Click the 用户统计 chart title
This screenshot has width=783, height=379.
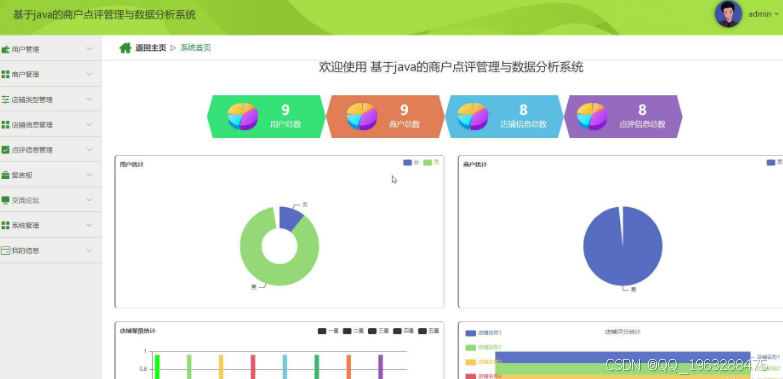131,164
